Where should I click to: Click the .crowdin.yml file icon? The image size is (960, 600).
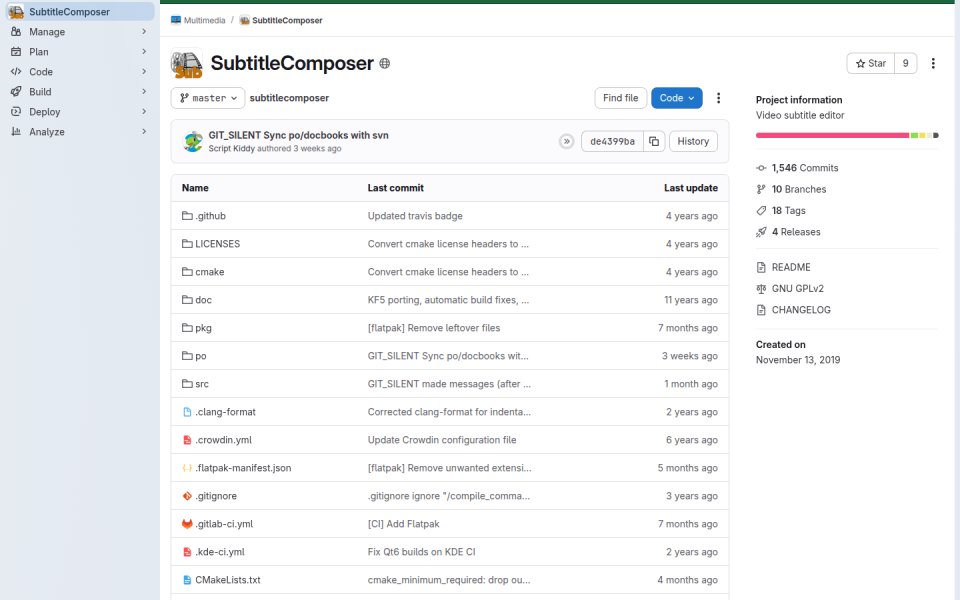coord(187,440)
